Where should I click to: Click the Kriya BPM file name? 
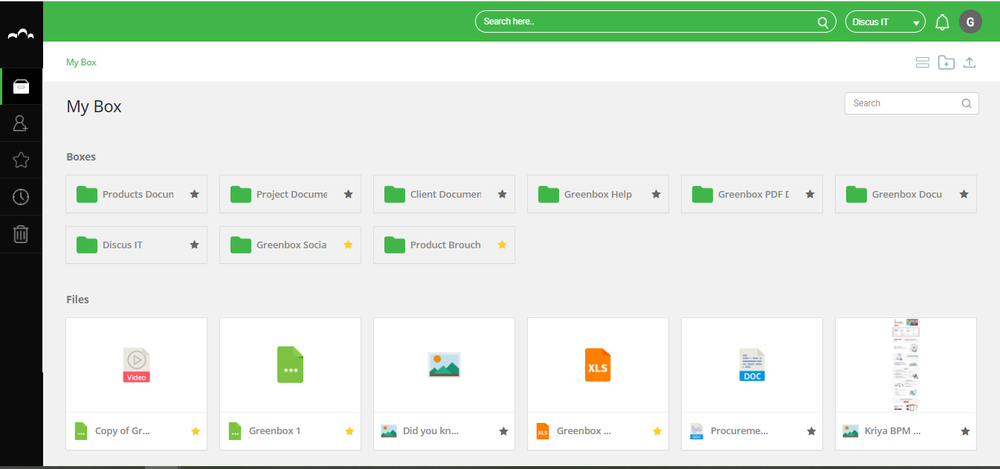(892, 431)
